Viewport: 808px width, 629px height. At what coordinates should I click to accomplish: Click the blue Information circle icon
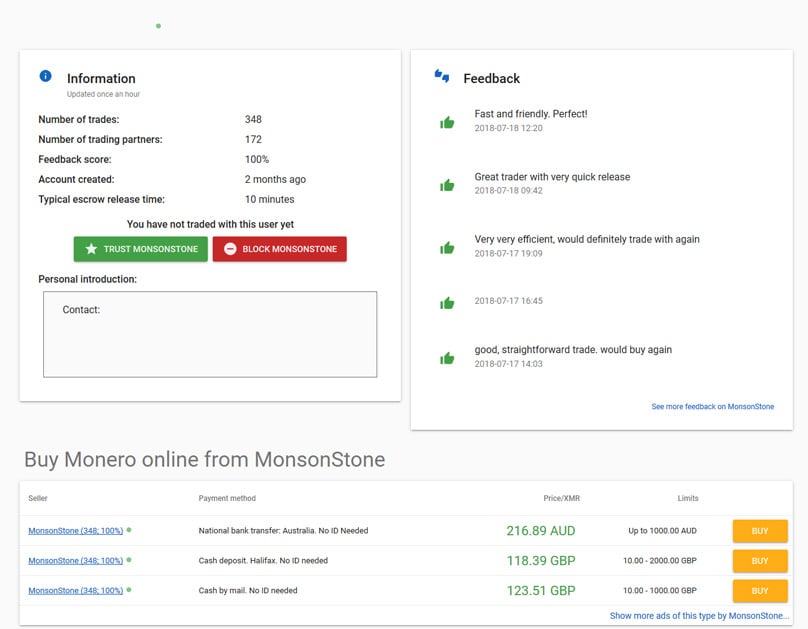(x=45, y=76)
